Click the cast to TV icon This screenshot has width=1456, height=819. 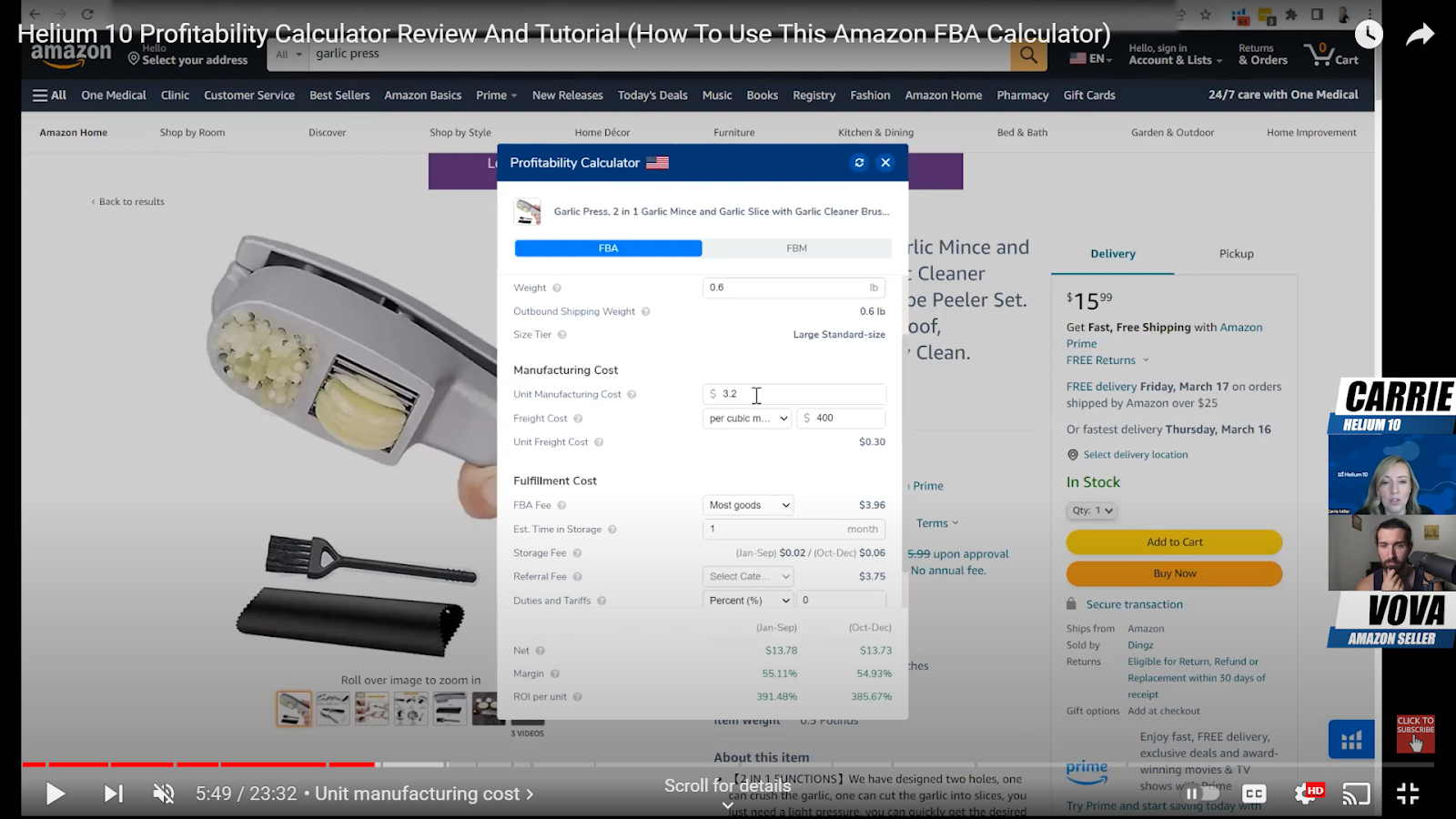(x=1356, y=794)
